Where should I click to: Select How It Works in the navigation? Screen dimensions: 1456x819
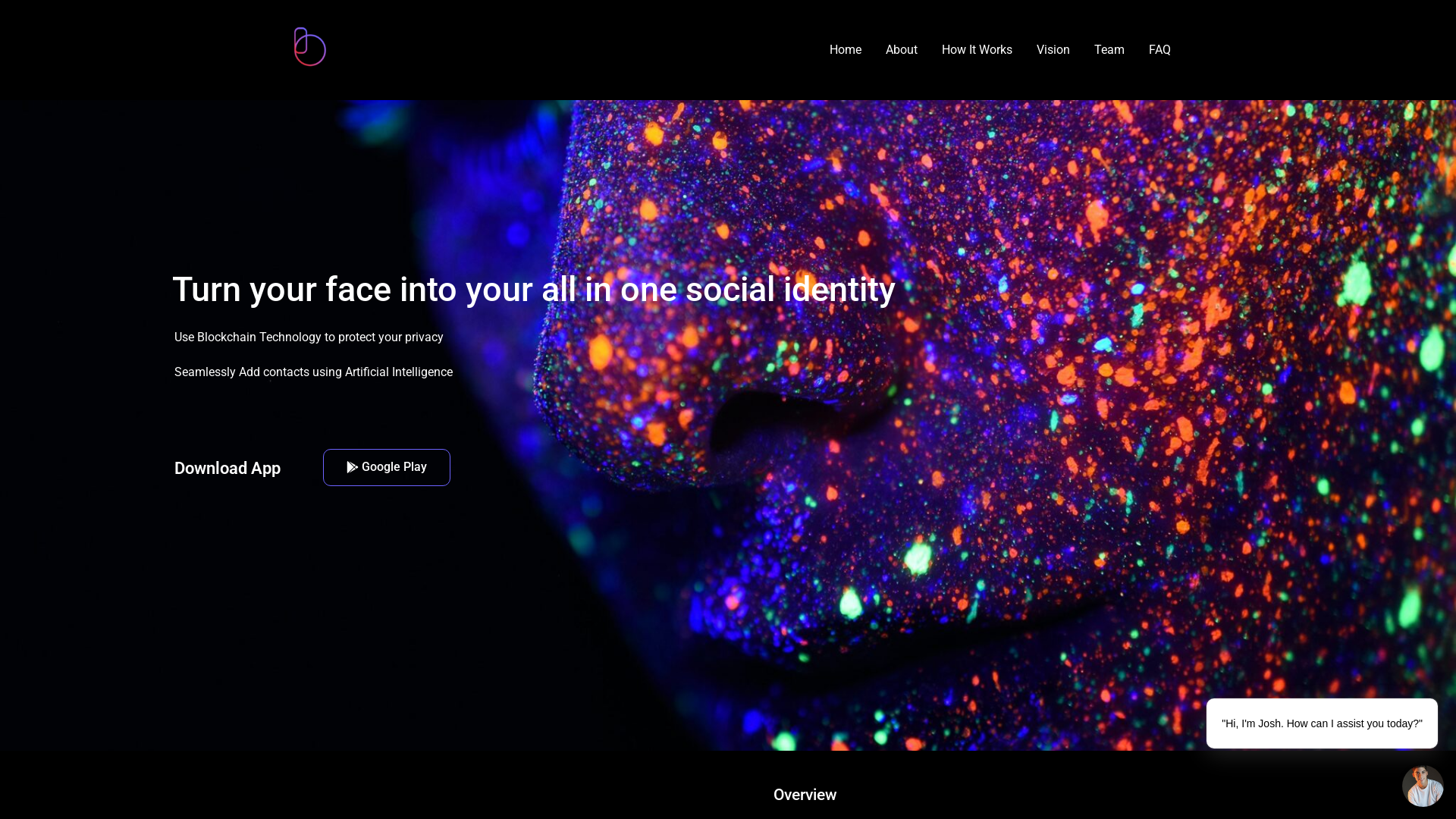(x=977, y=50)
